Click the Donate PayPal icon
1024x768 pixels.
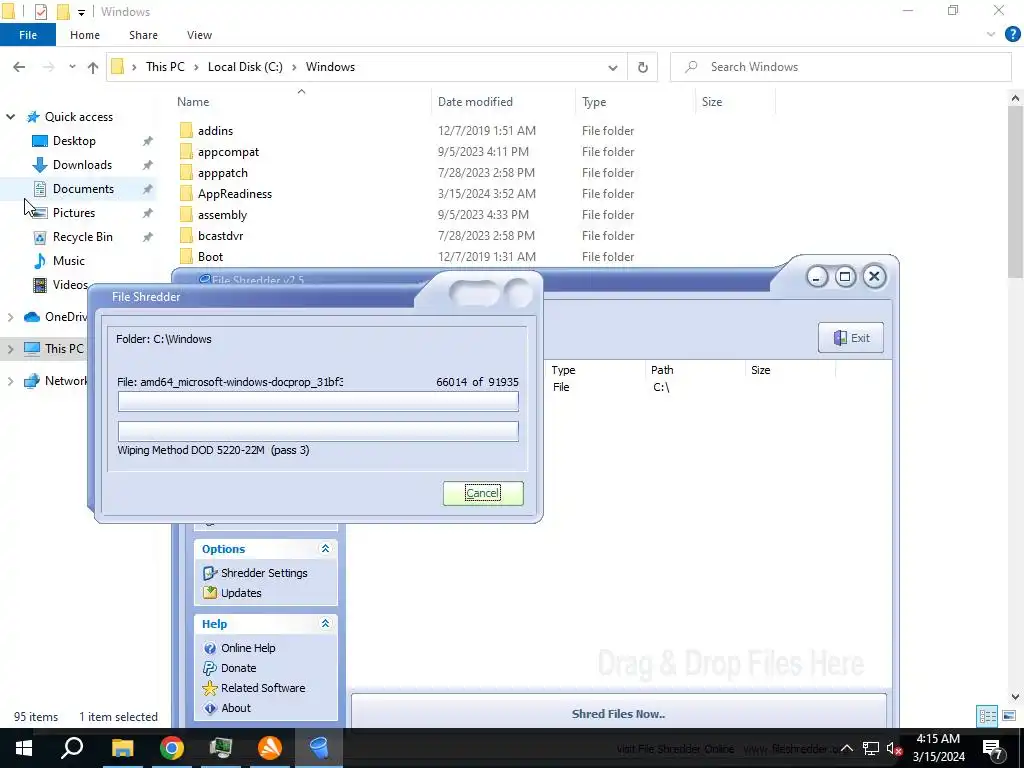[210, 668]
